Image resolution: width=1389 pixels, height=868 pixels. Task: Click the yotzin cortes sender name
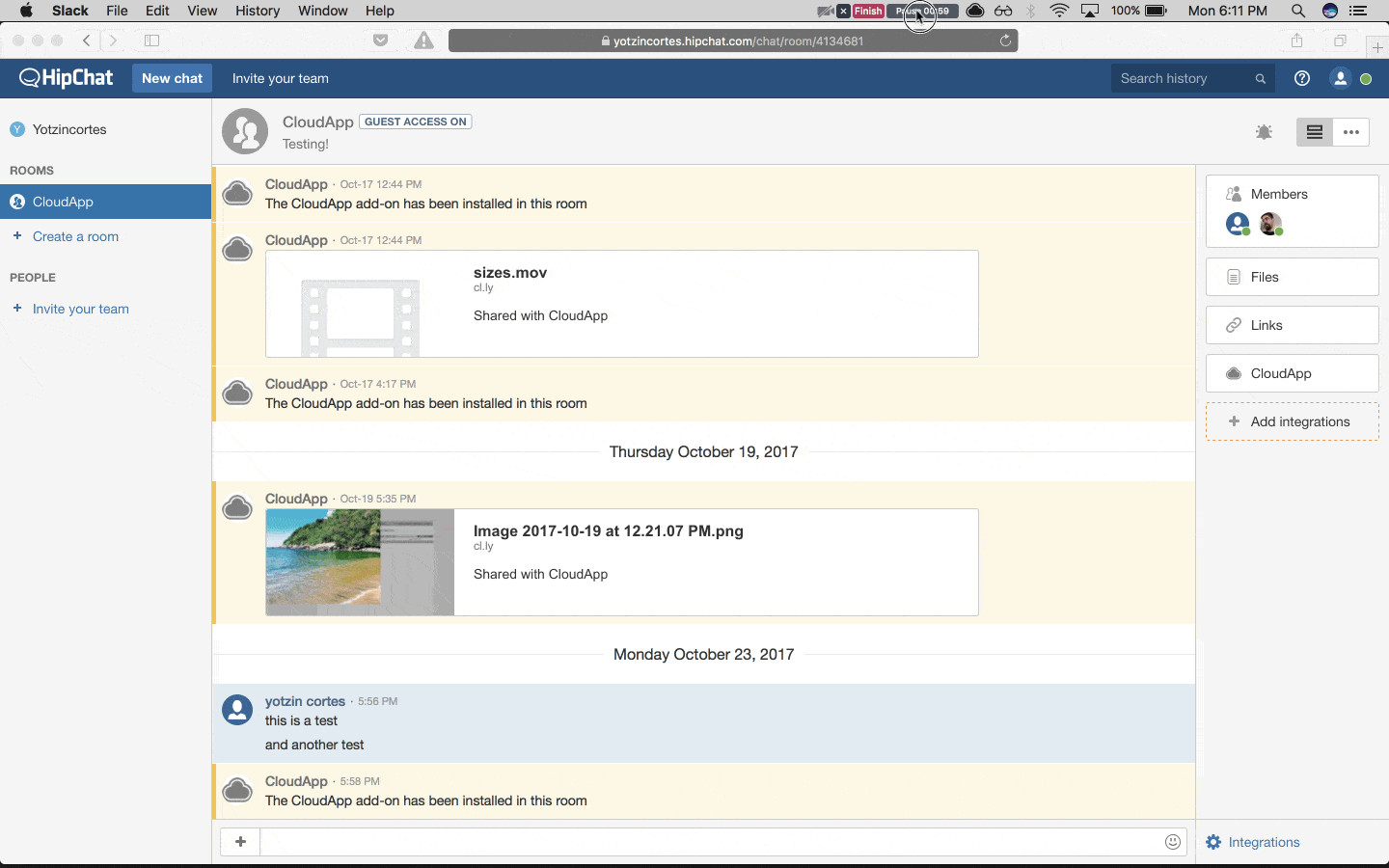tap(305, 701)
